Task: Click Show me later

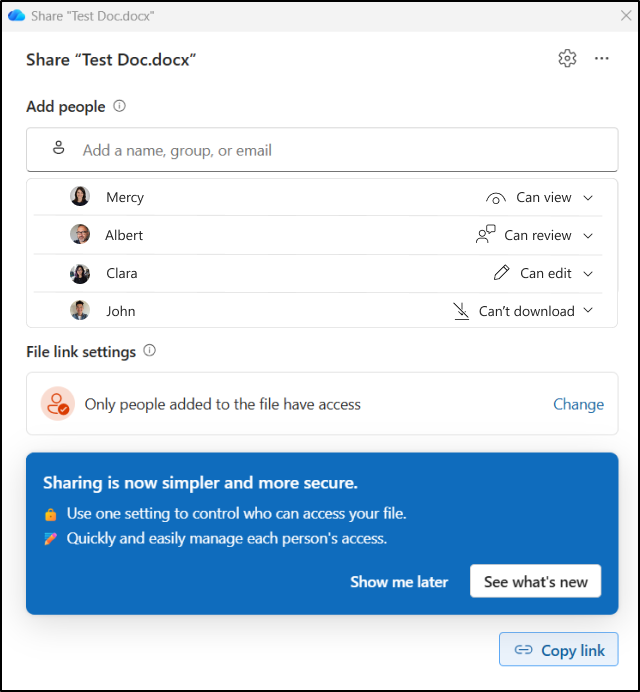Action: (399, 582)
